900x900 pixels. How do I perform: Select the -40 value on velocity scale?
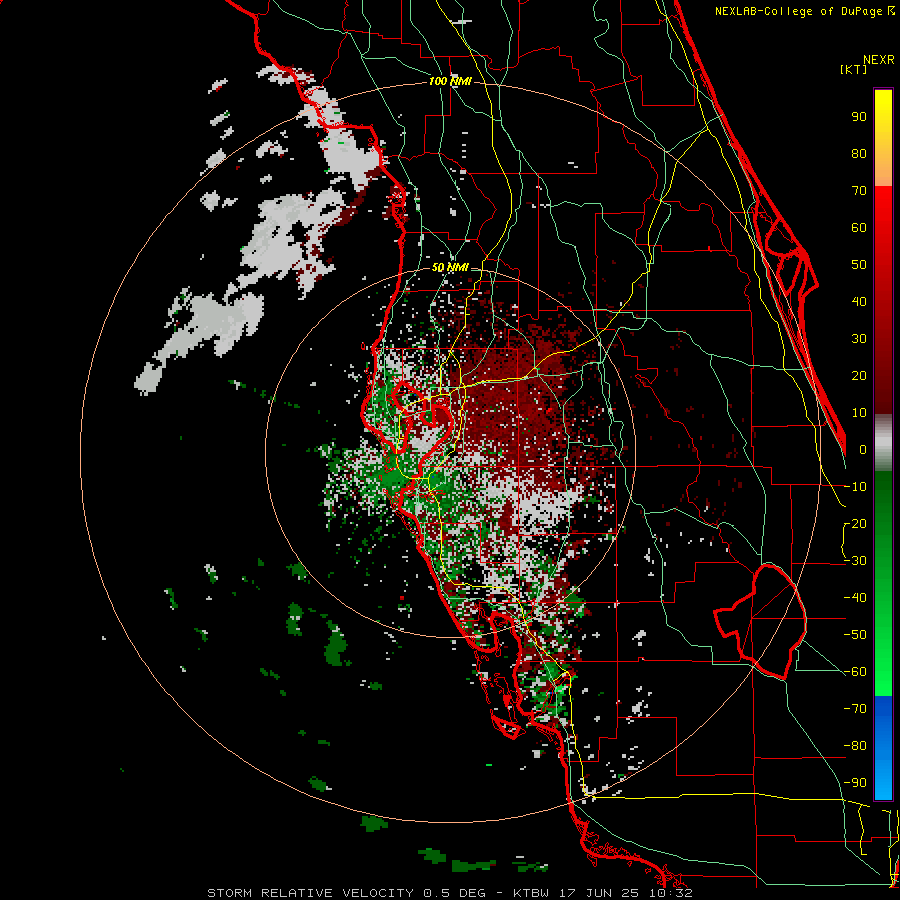pyautogui.click(x=855, y=598)
